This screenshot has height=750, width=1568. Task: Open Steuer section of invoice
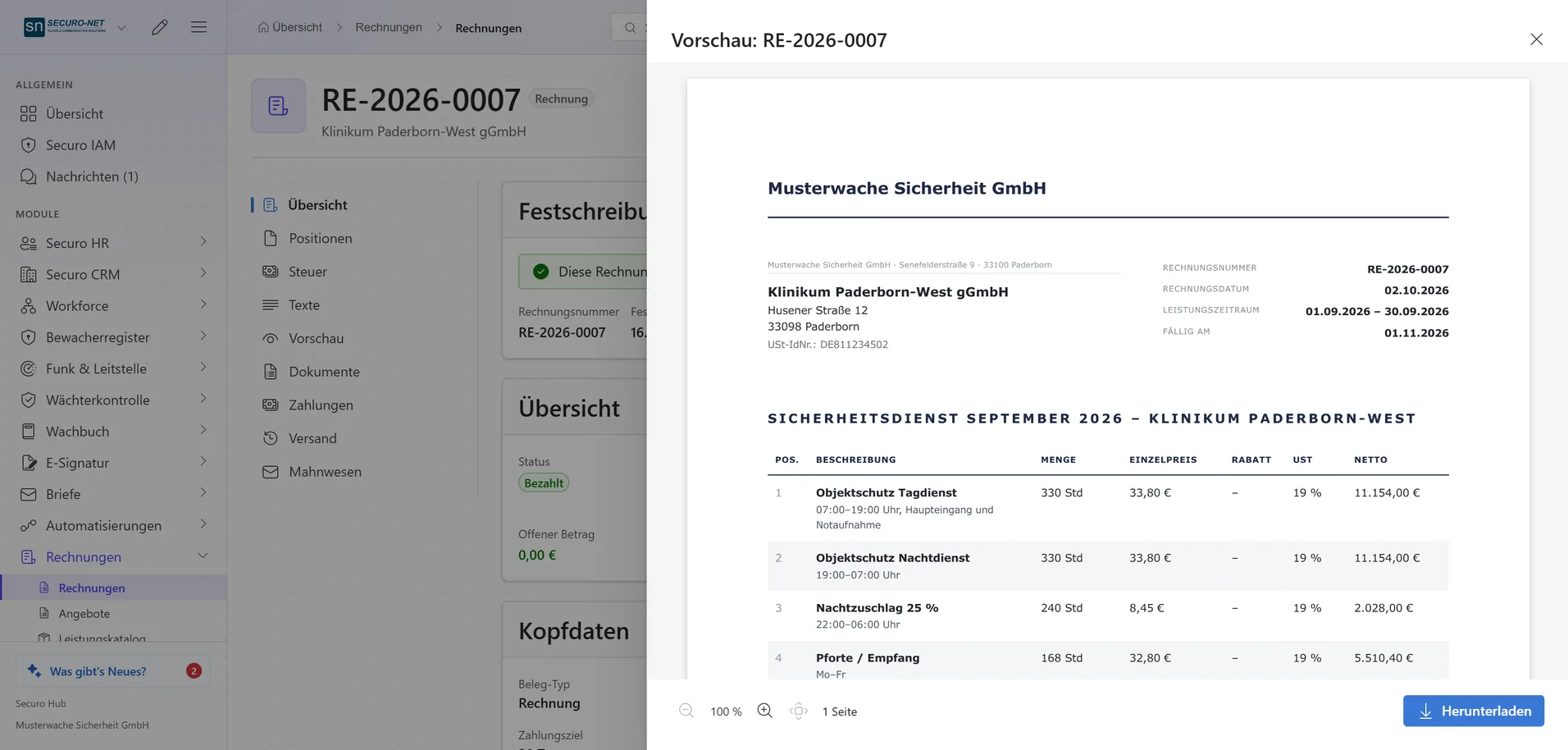[x=308, y=272]
